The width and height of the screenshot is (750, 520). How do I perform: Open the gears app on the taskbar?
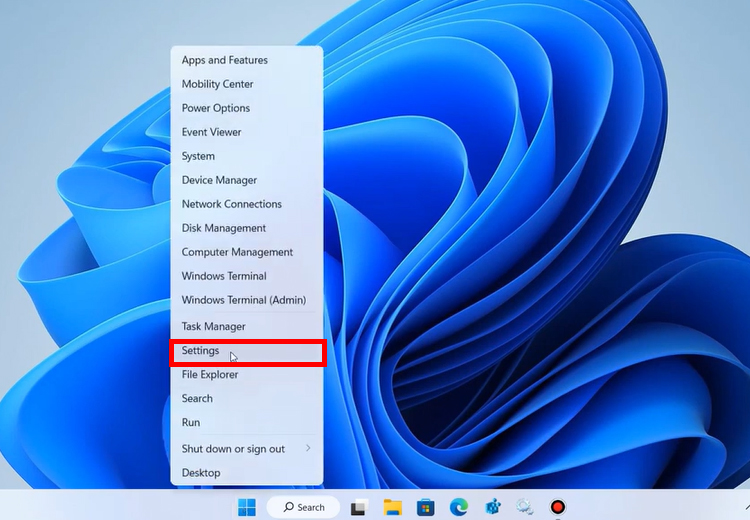525,507
